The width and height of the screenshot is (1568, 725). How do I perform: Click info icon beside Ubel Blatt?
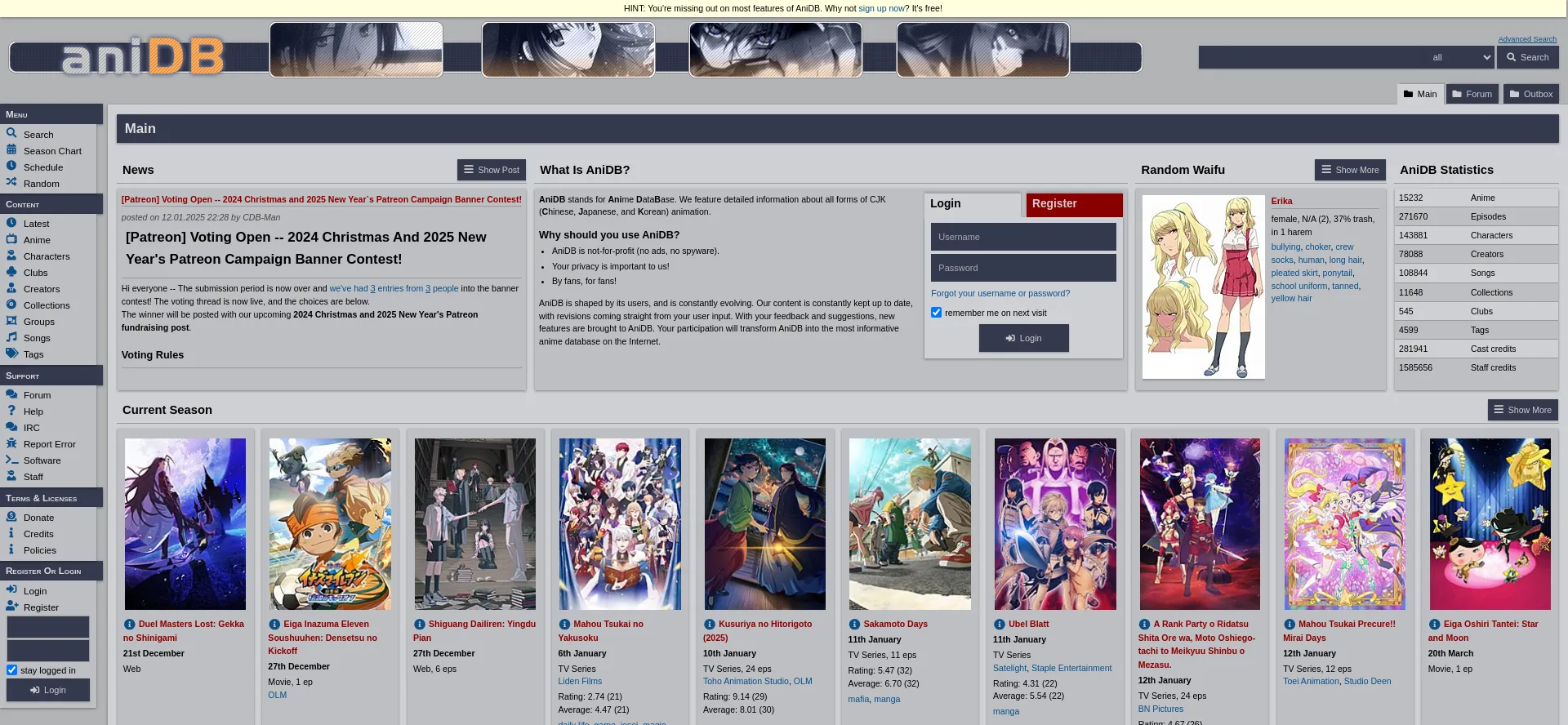point(999,625)
